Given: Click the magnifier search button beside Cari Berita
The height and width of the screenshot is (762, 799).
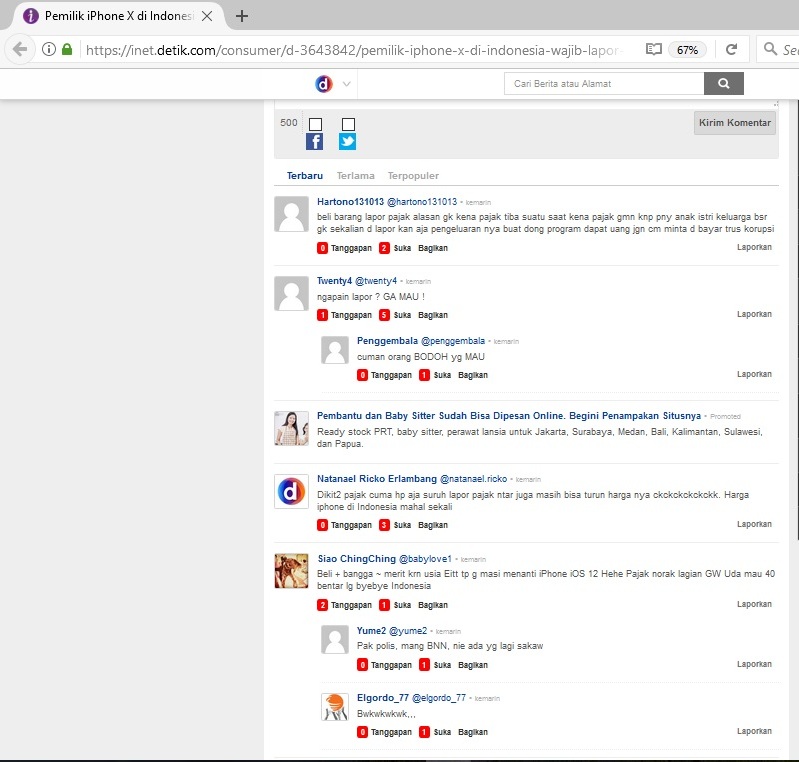Looking at the screenshot, I should point(724,84).
